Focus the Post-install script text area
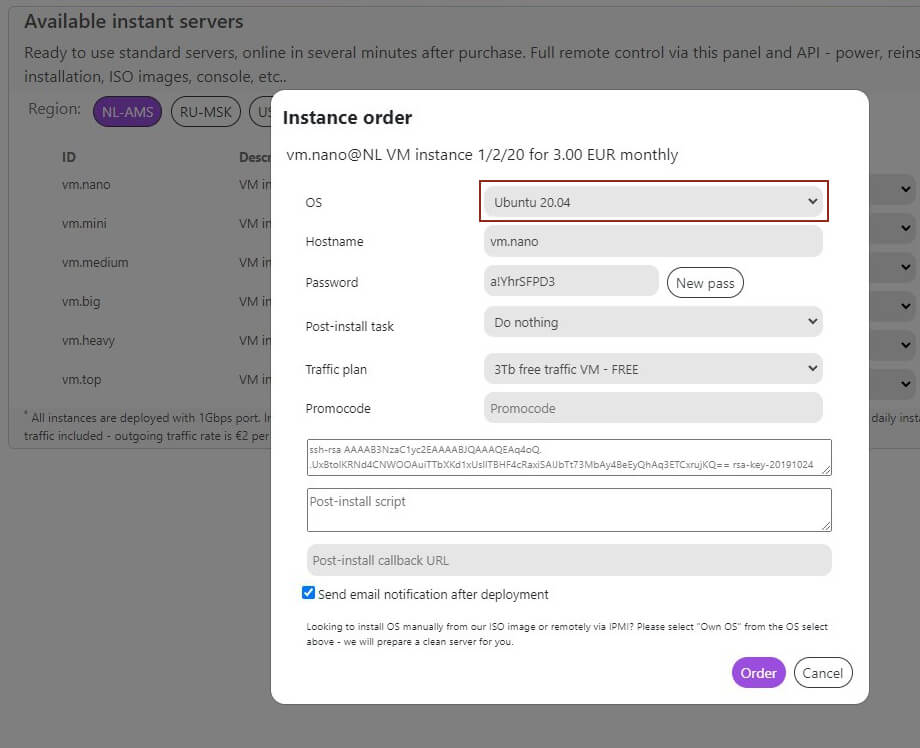The width and height of the screenshot is (920, 748). 569,509
